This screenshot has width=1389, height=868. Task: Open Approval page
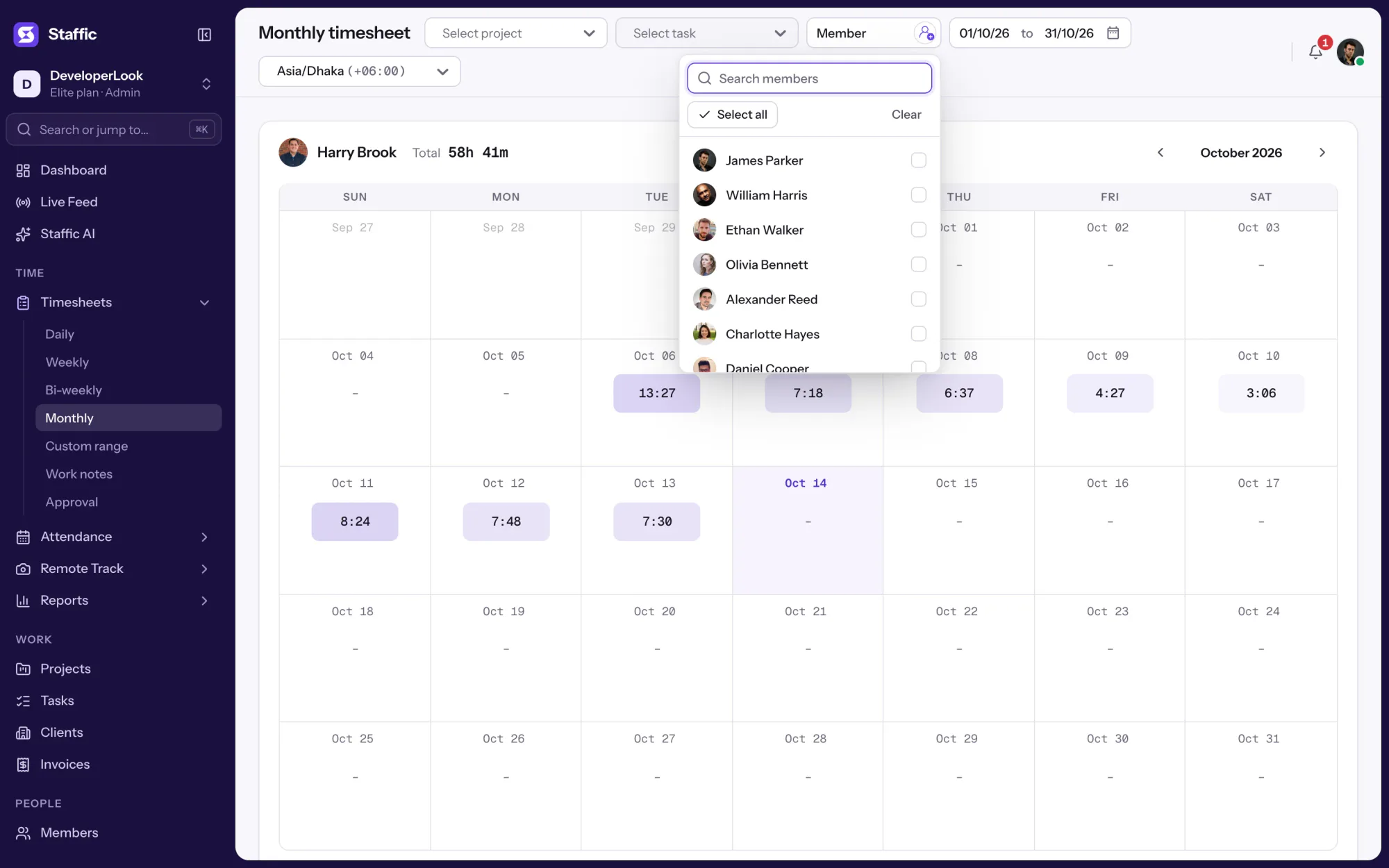pos(128,502)
